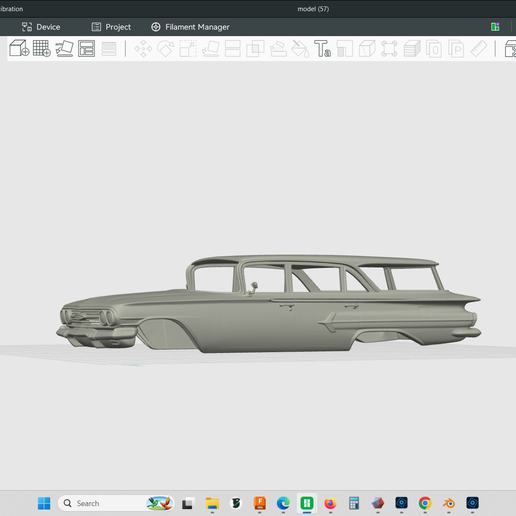Open the Mesh boolean tool
Viewport: 516px width, 516px height.
255,49
